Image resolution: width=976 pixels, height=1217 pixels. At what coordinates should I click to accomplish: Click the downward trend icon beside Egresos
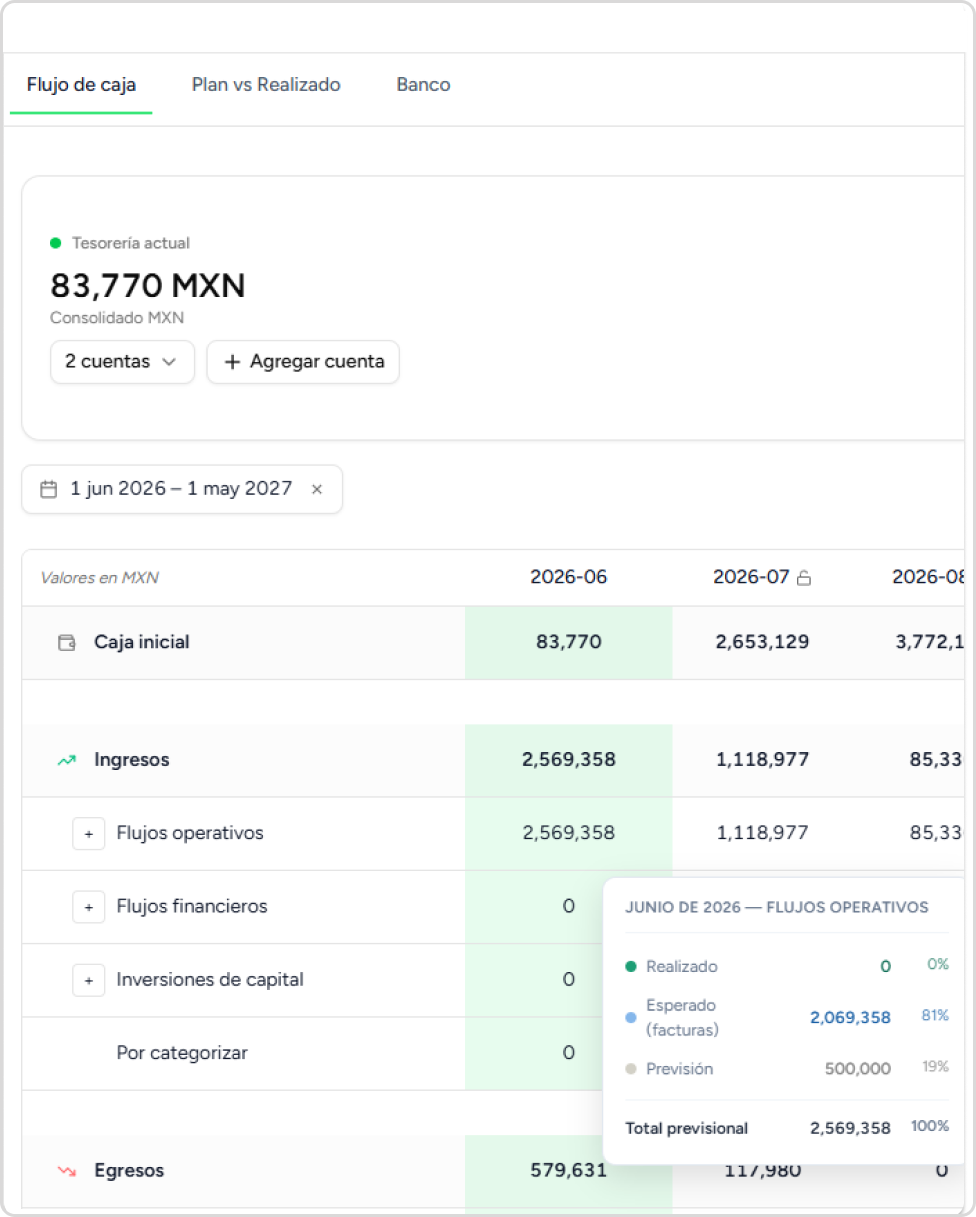(x=67, y=1170)
